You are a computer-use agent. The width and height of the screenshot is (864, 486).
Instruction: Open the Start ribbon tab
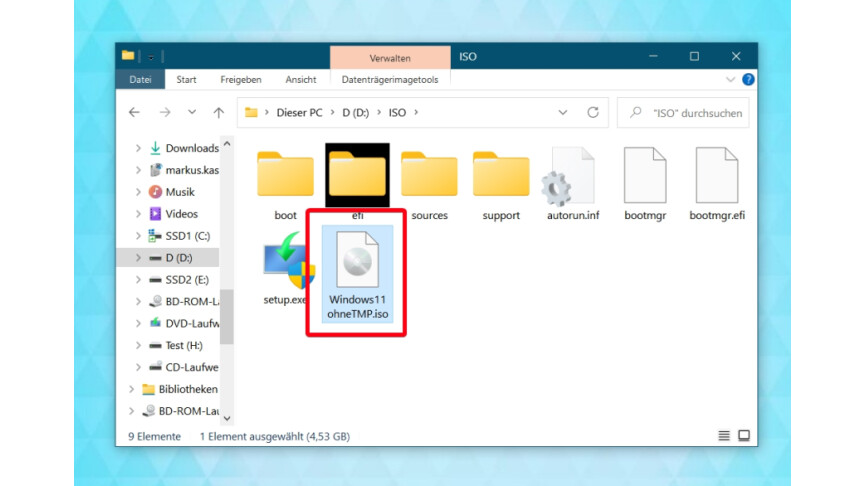pyautogui.click(x=186, y=79)
